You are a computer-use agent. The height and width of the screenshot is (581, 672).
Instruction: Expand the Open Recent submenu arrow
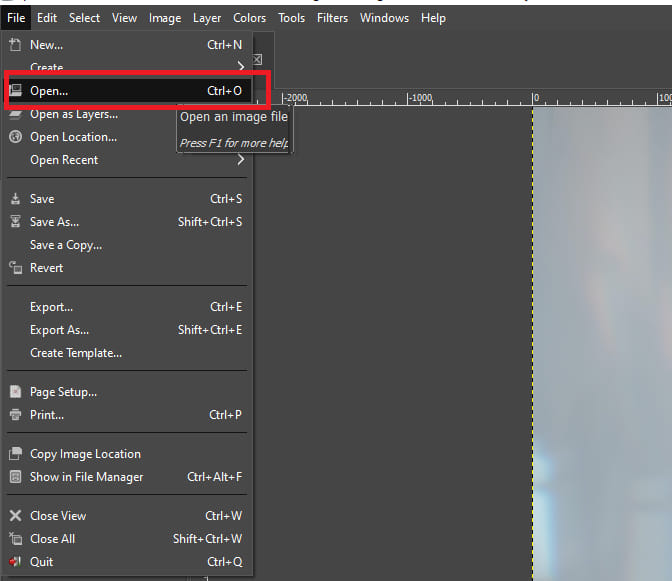(241, 160)
